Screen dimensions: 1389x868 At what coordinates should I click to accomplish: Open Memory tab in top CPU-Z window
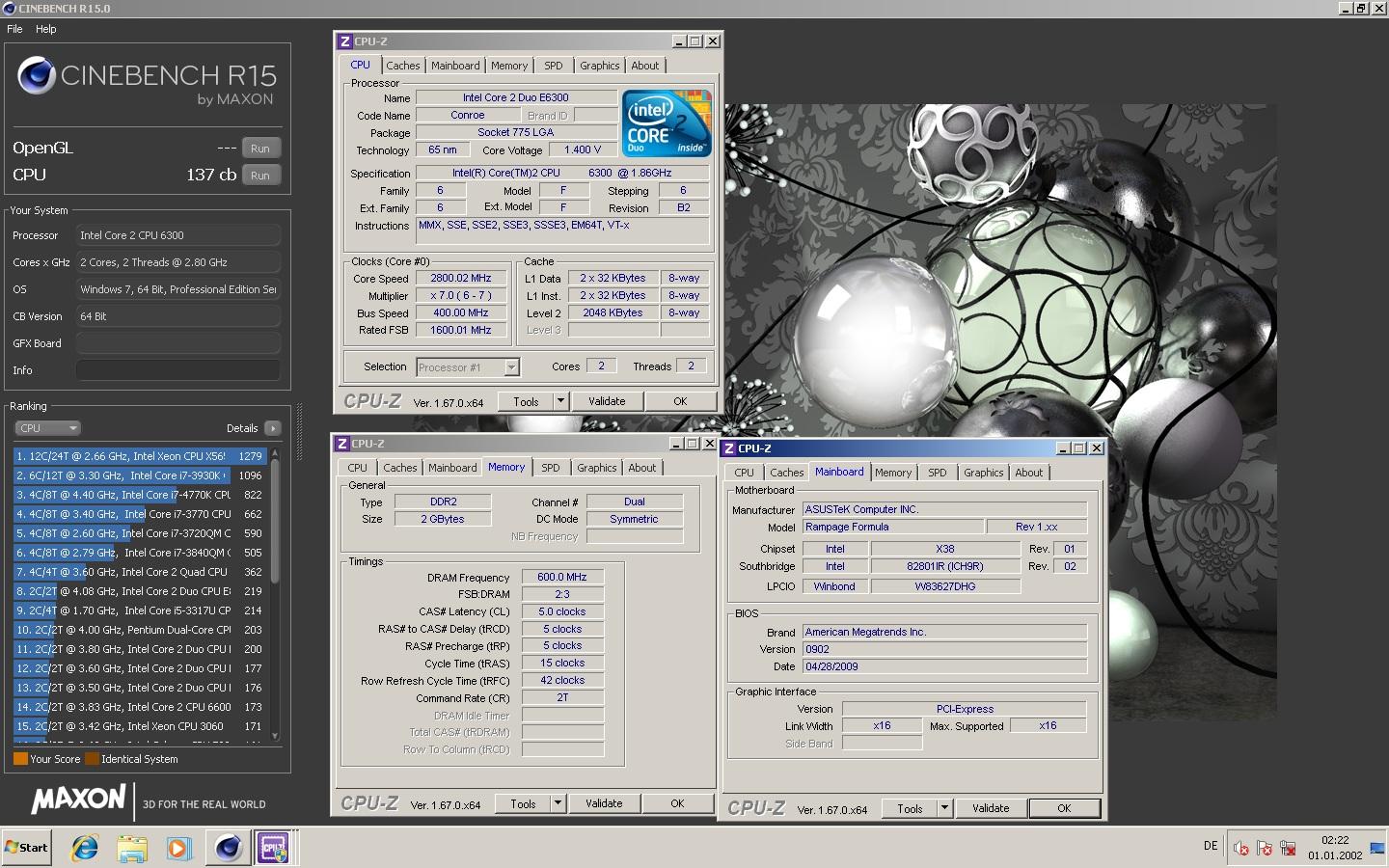[509, 66]
